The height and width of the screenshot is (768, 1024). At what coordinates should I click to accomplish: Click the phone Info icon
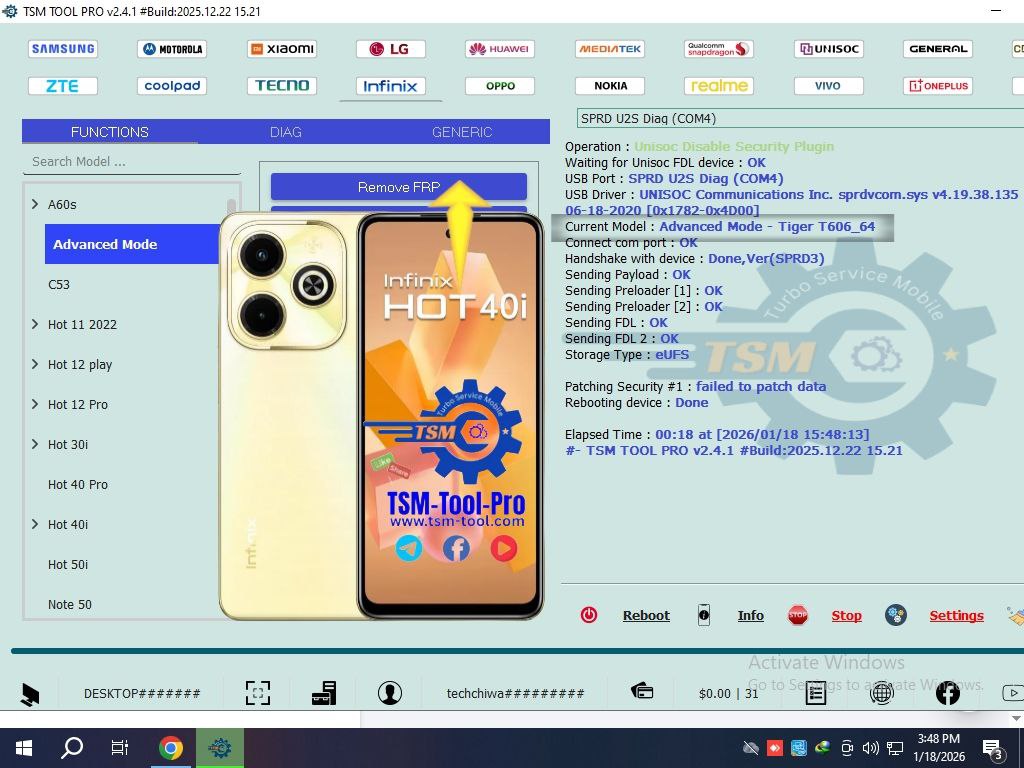(x=703, y=615)
